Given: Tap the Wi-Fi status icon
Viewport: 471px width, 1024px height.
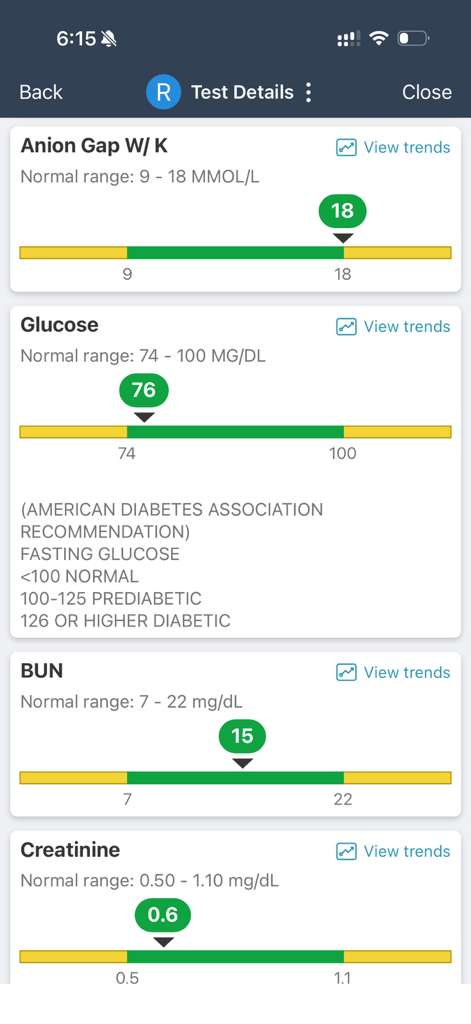Looking at the screenshot, I should point(378,39).
